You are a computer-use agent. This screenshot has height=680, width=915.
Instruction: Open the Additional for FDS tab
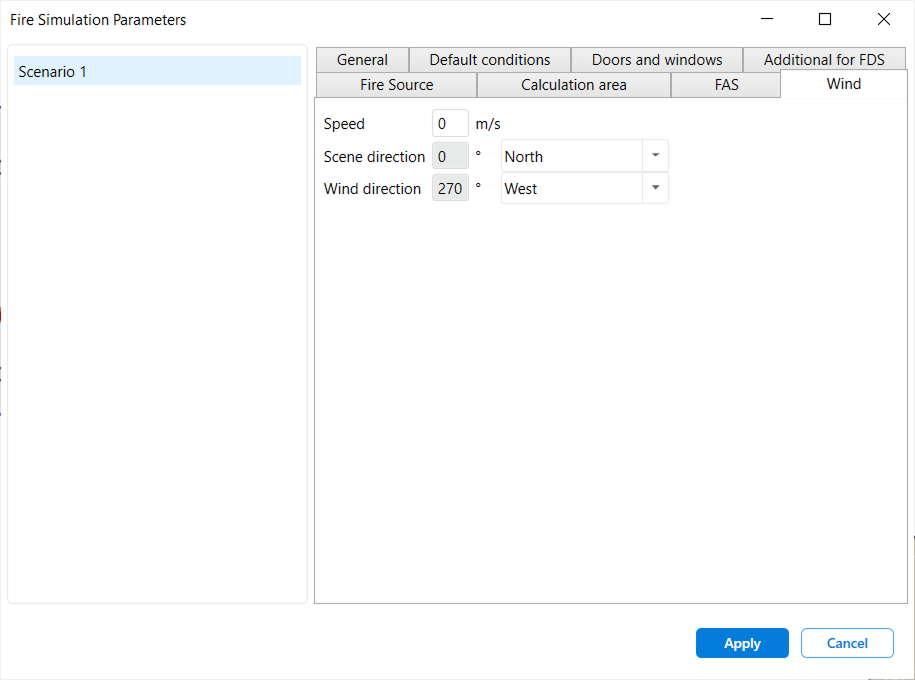click(824, 60)
